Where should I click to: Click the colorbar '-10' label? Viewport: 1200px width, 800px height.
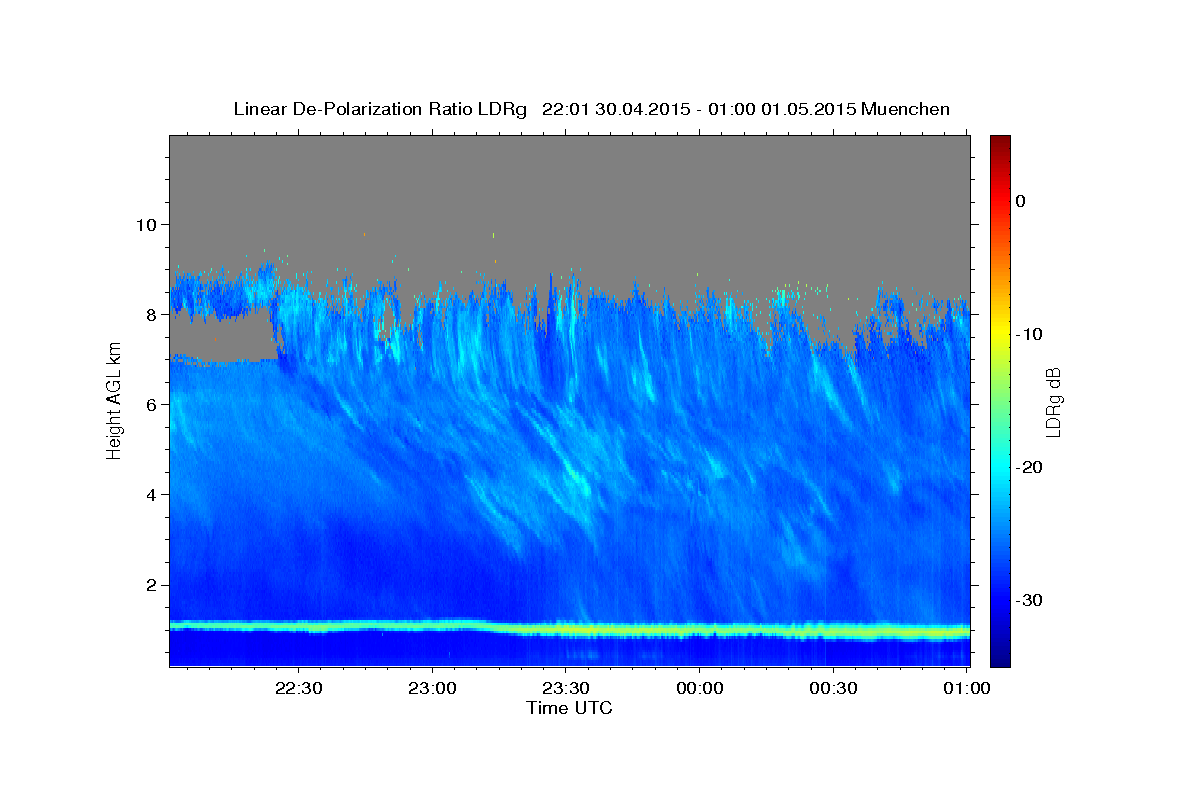tap(1029, 334)
